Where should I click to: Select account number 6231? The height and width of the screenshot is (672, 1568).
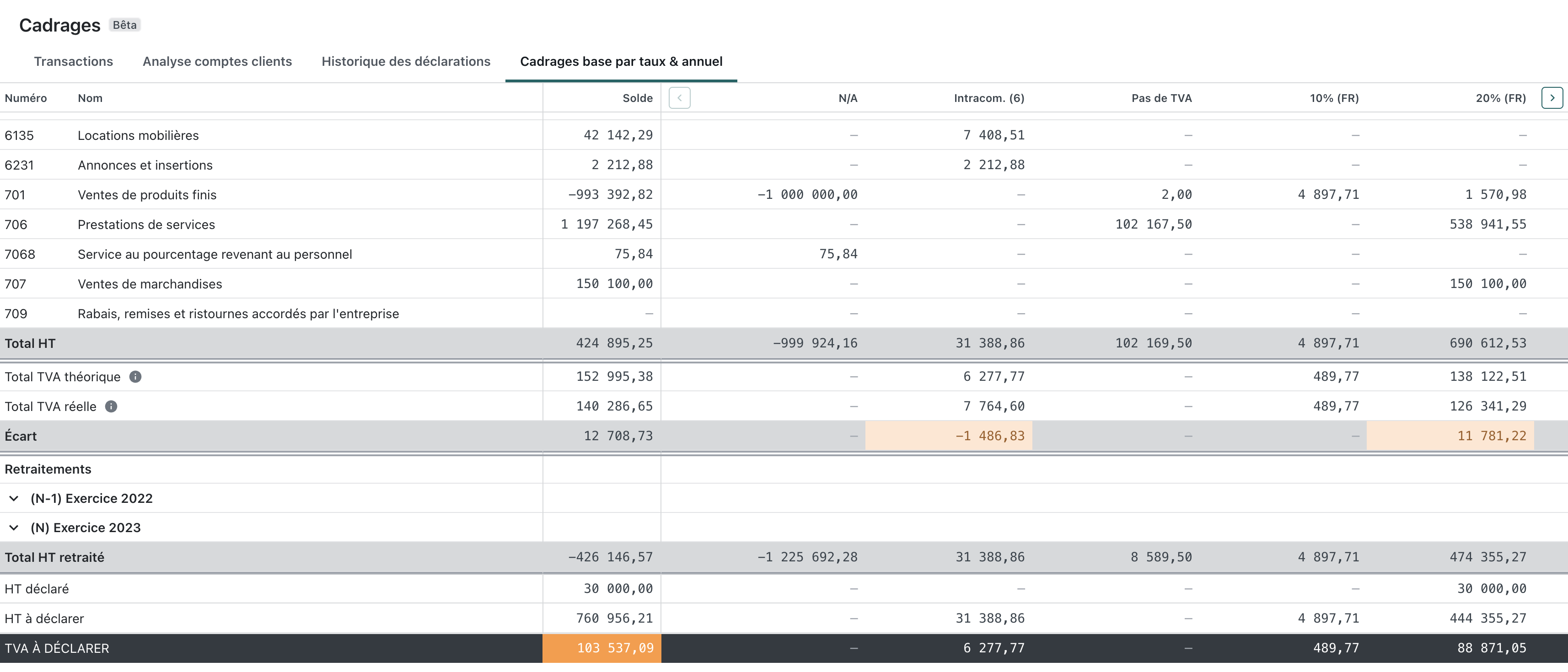(x=19, y=165)
